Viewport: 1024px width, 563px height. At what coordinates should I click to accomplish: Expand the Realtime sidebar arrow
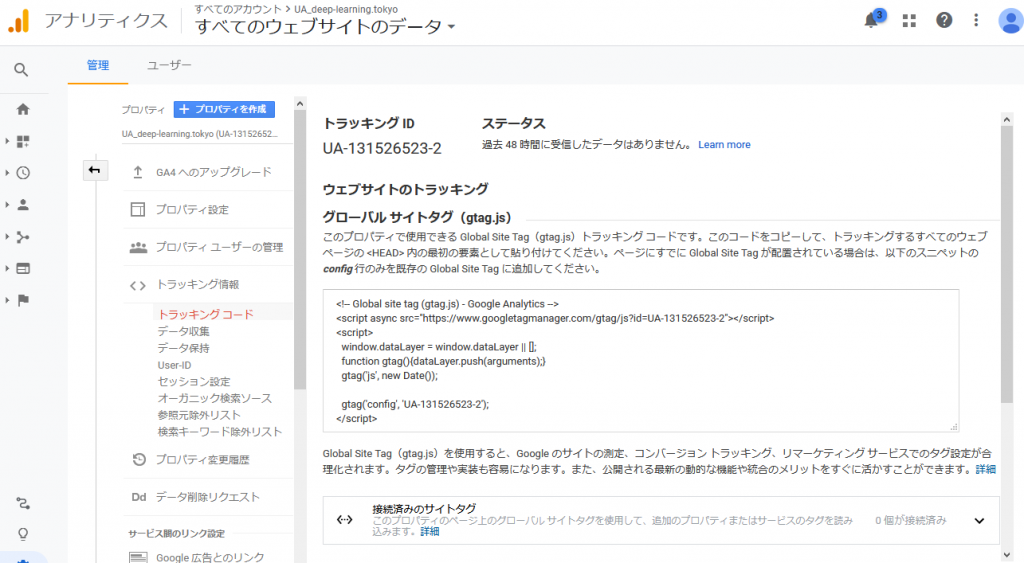[7, 173]
